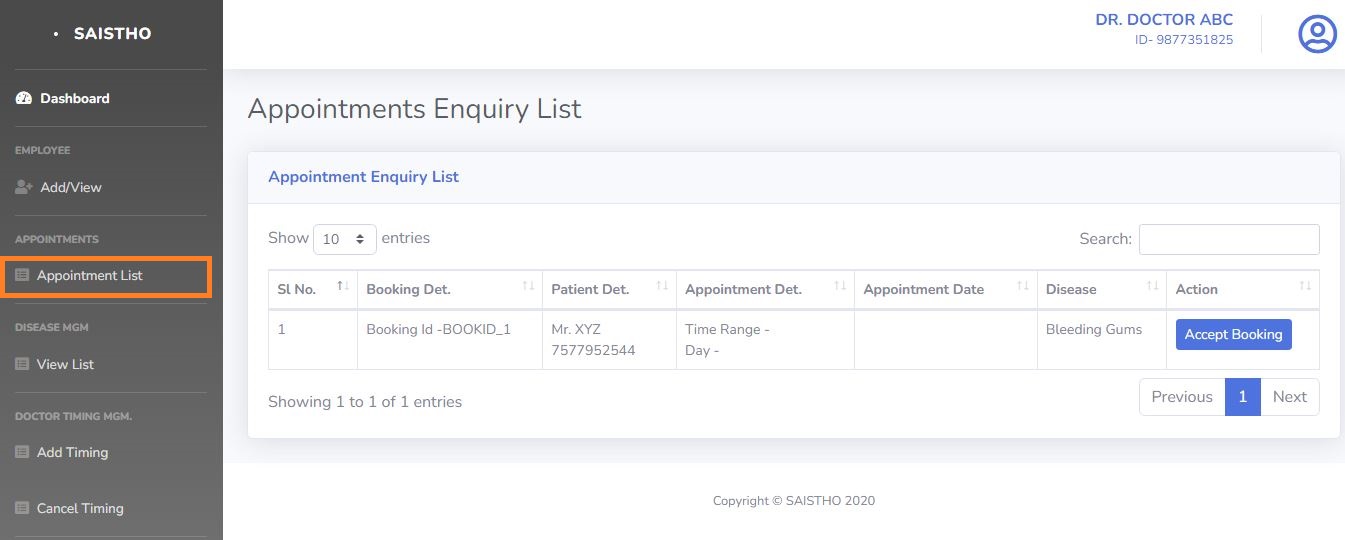Viewport: 1345px width, 540px height.
Task: Click the Cancel Timing sidebar icon
Action: 22,508
